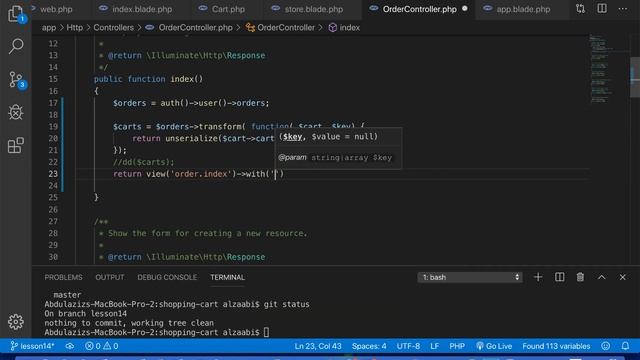Change indentation via Spaces: 4
640x360 pixels.
coord(369,346)
